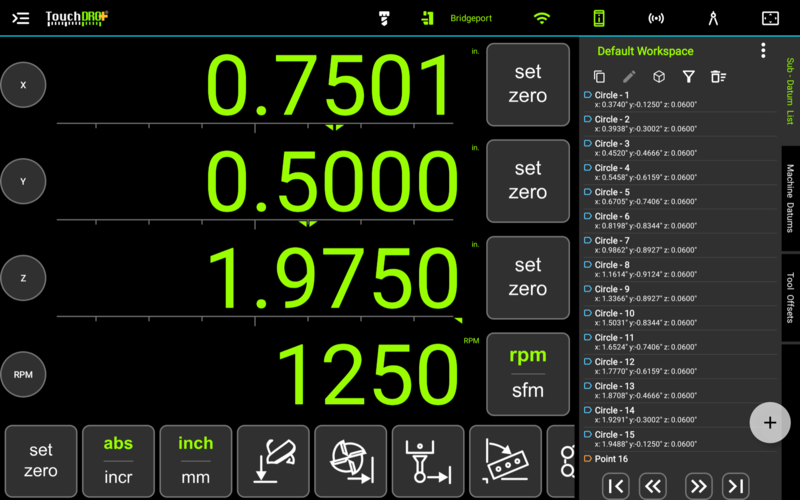Tap the Y readout value 0.5000
This screenshot has width=800, height=500.
click(x=332, y=182)
